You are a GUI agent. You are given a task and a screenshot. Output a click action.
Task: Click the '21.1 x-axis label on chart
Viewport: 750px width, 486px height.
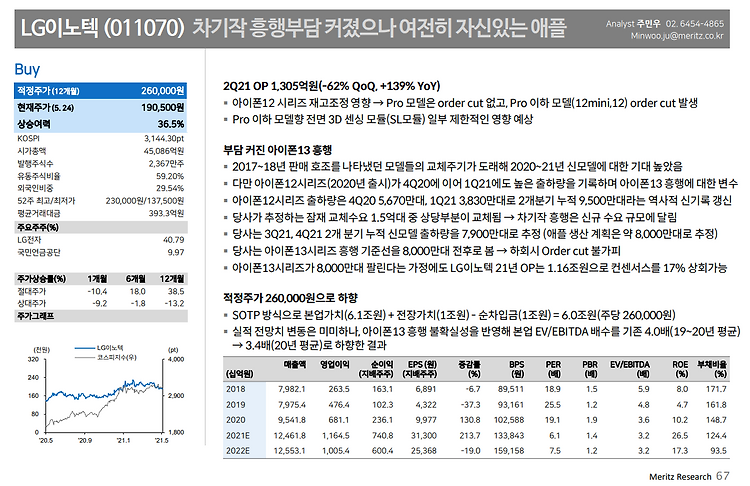pos(123,440)
